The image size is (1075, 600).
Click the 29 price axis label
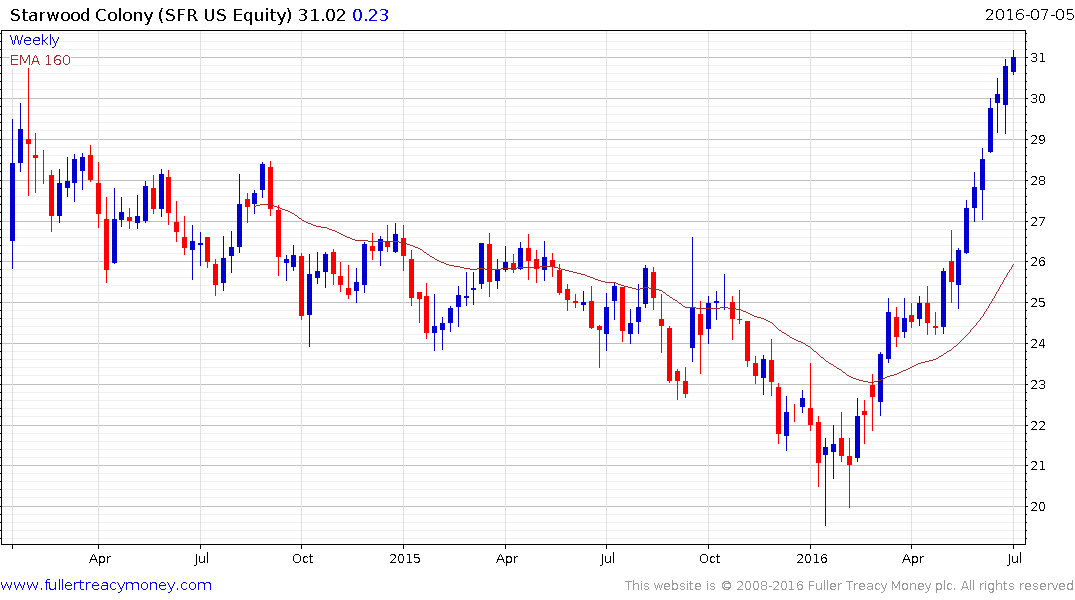click(1038, 139)
